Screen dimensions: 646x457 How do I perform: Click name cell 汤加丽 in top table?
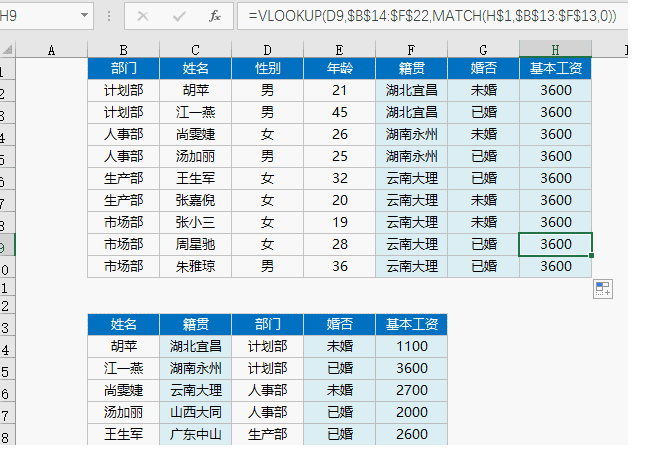point(195,156)
